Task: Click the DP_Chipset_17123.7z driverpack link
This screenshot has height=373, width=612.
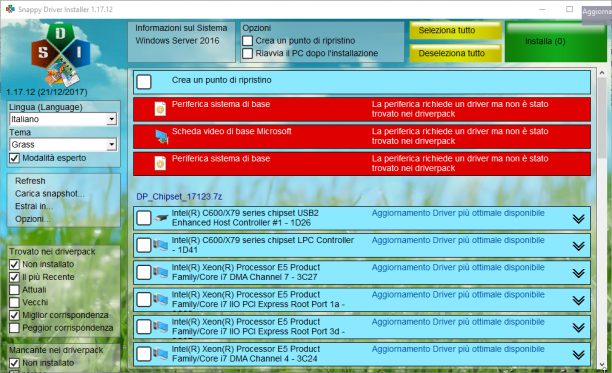Action: pyautogui.click(x=179, y=197)
